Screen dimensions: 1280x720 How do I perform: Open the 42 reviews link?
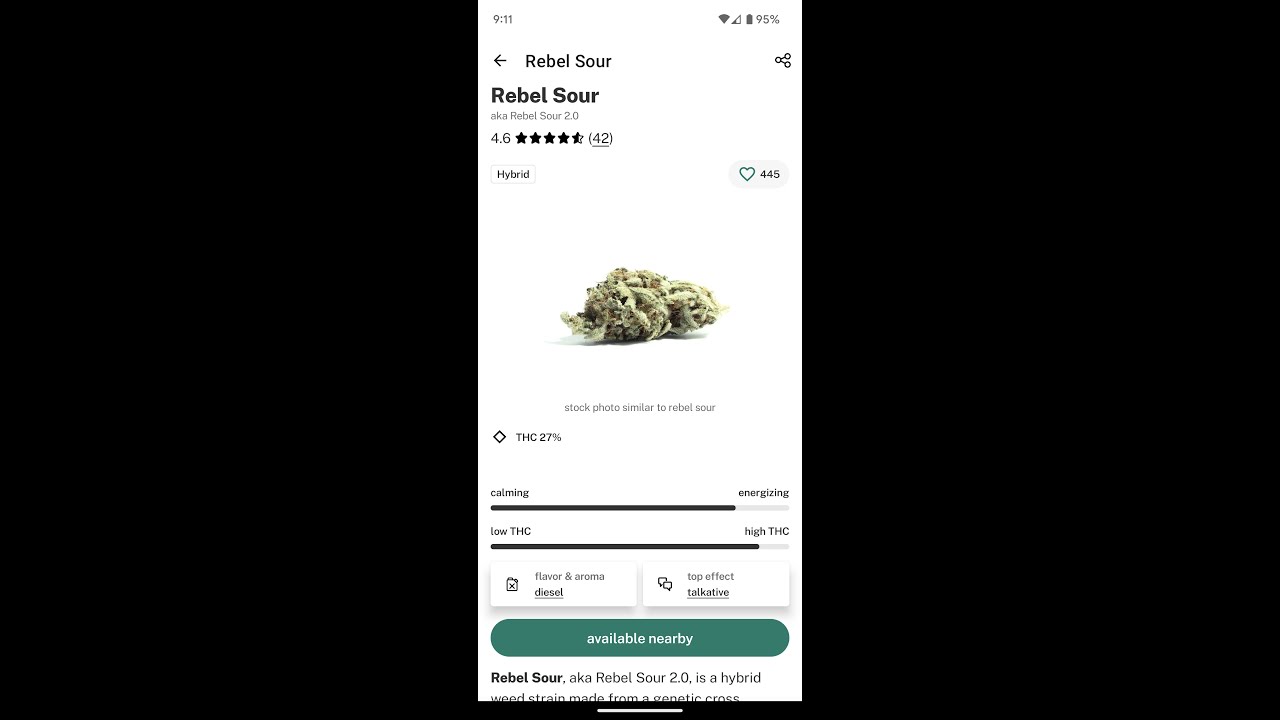pos(600,138)
